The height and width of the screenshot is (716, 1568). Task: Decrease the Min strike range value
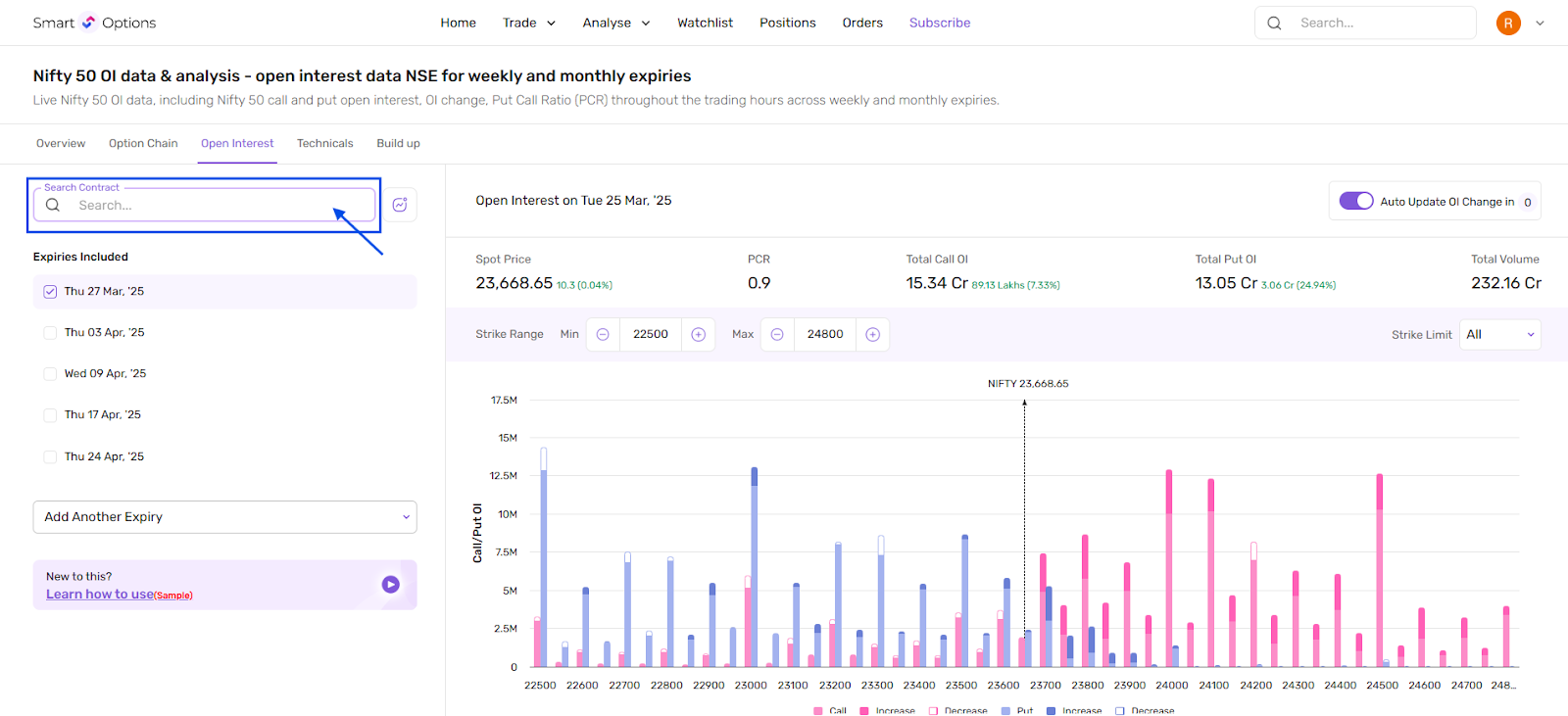pos(603,334)
